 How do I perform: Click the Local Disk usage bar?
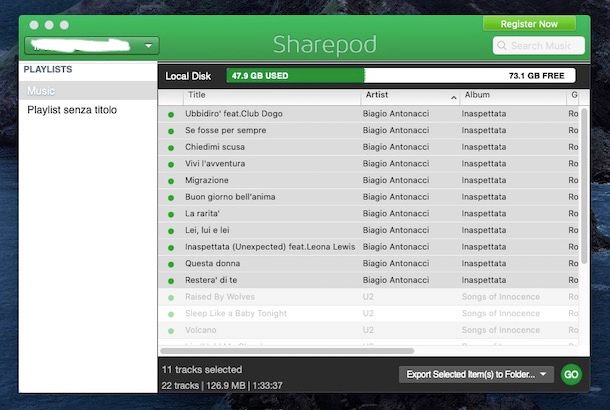pyautogui.click(x=401, y=76)
